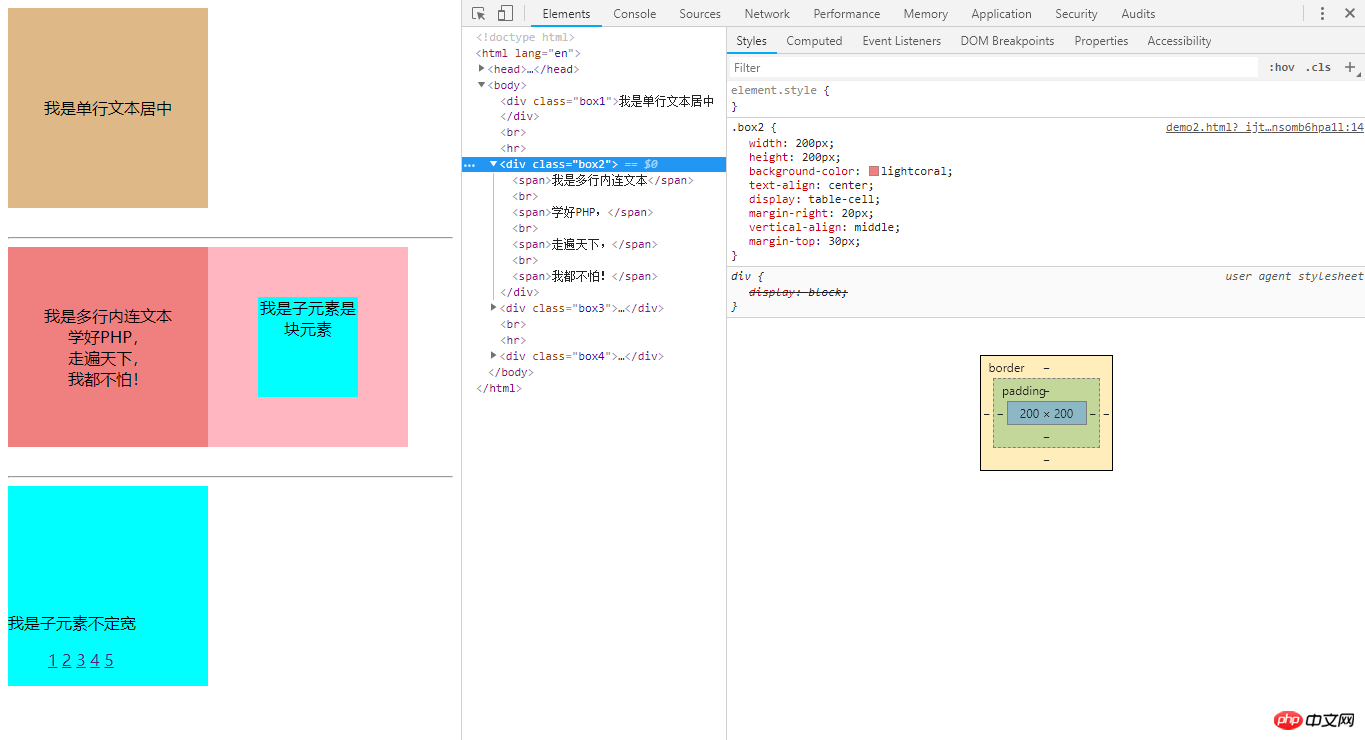Expand the head element node
Image resolution: width=1365 pixels, height=740 pixels.
coord(482,69)
